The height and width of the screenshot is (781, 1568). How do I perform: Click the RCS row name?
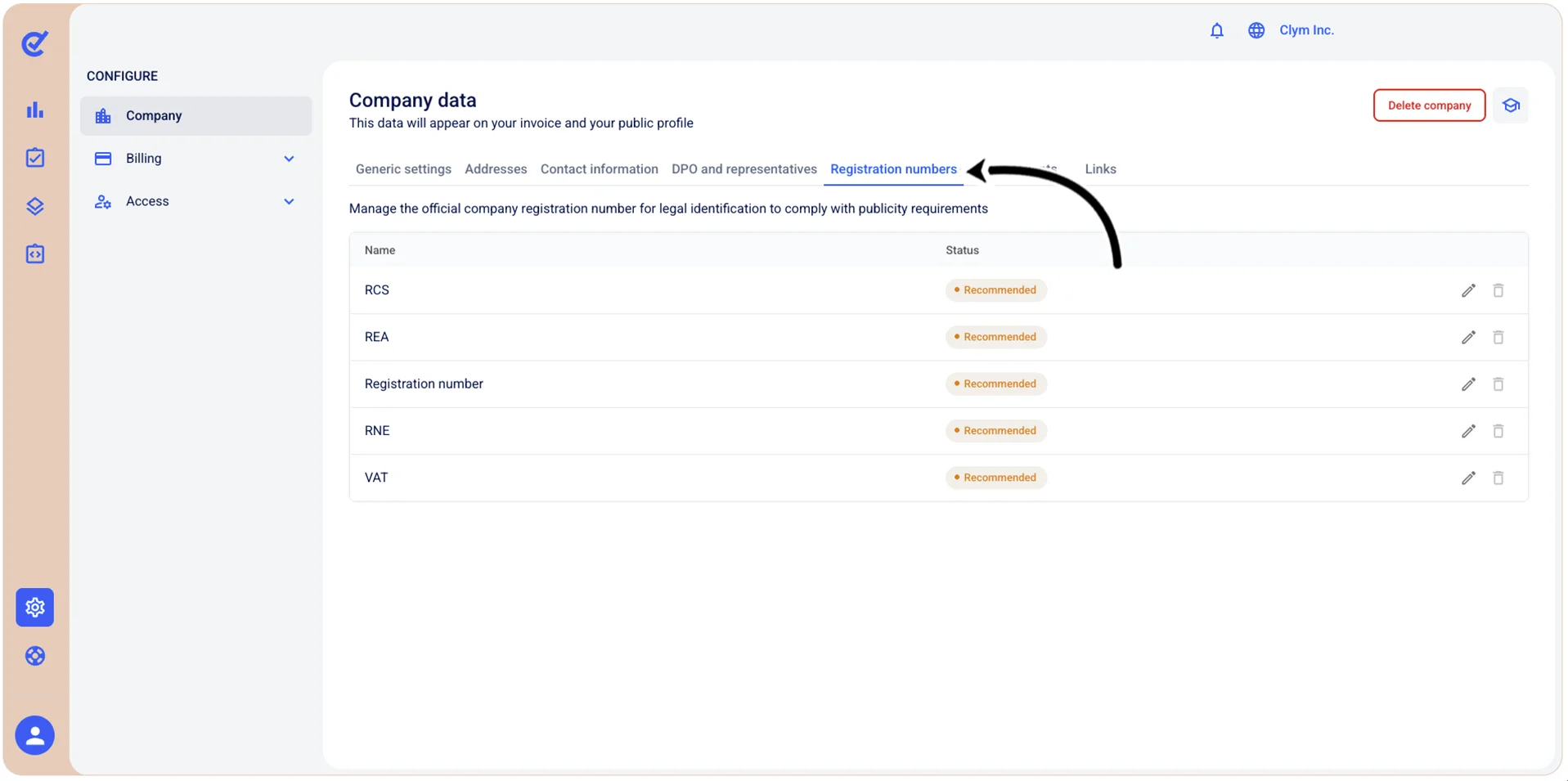coord(377,290)
